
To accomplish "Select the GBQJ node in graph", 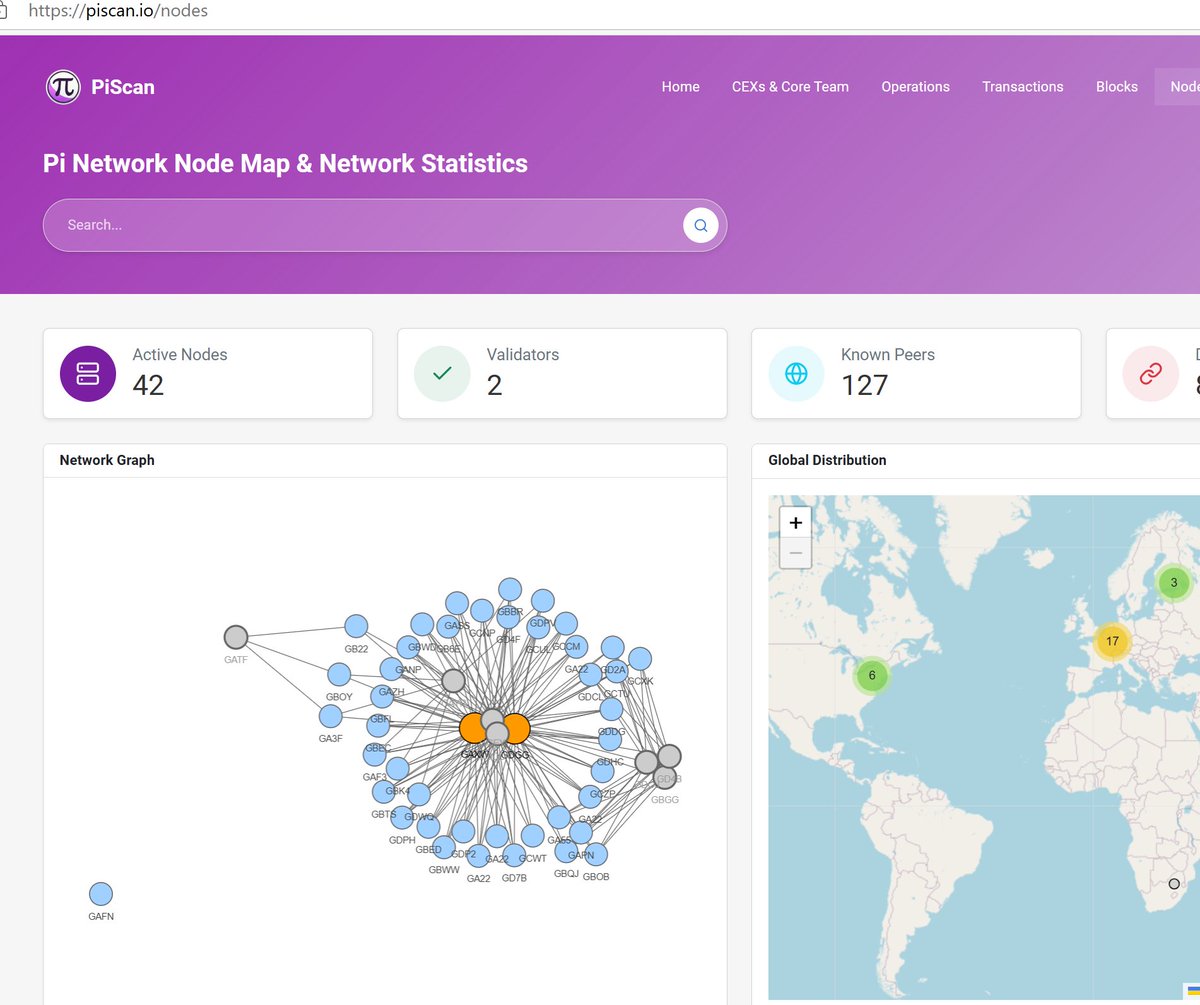I will click(566, 852).
